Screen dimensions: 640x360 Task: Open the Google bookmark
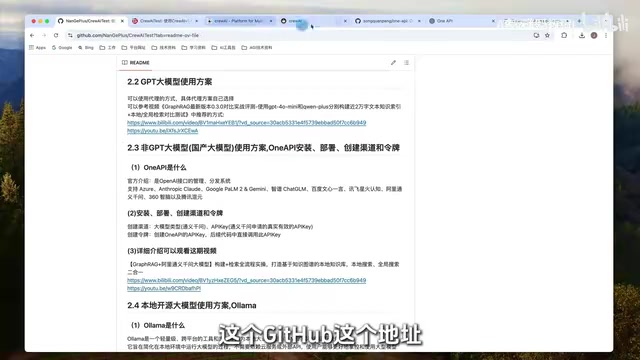(x=62, y=48)
